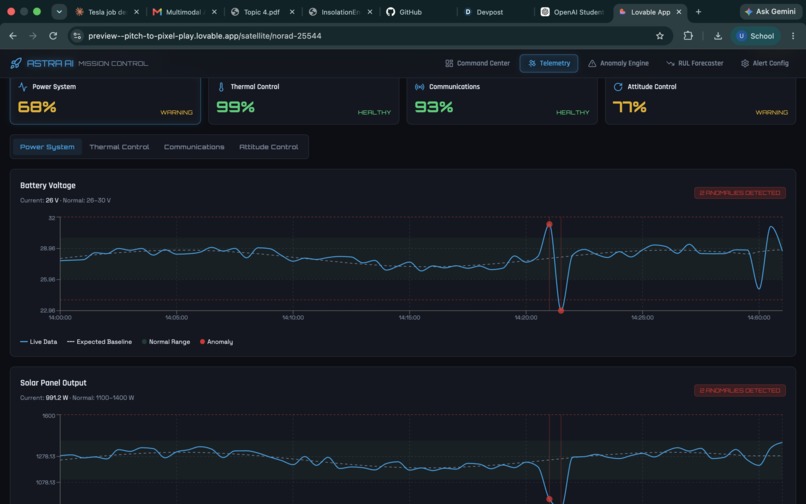Select the Communications 93% card
Screen dimensions: 806x504
click(x=502, y=101)
